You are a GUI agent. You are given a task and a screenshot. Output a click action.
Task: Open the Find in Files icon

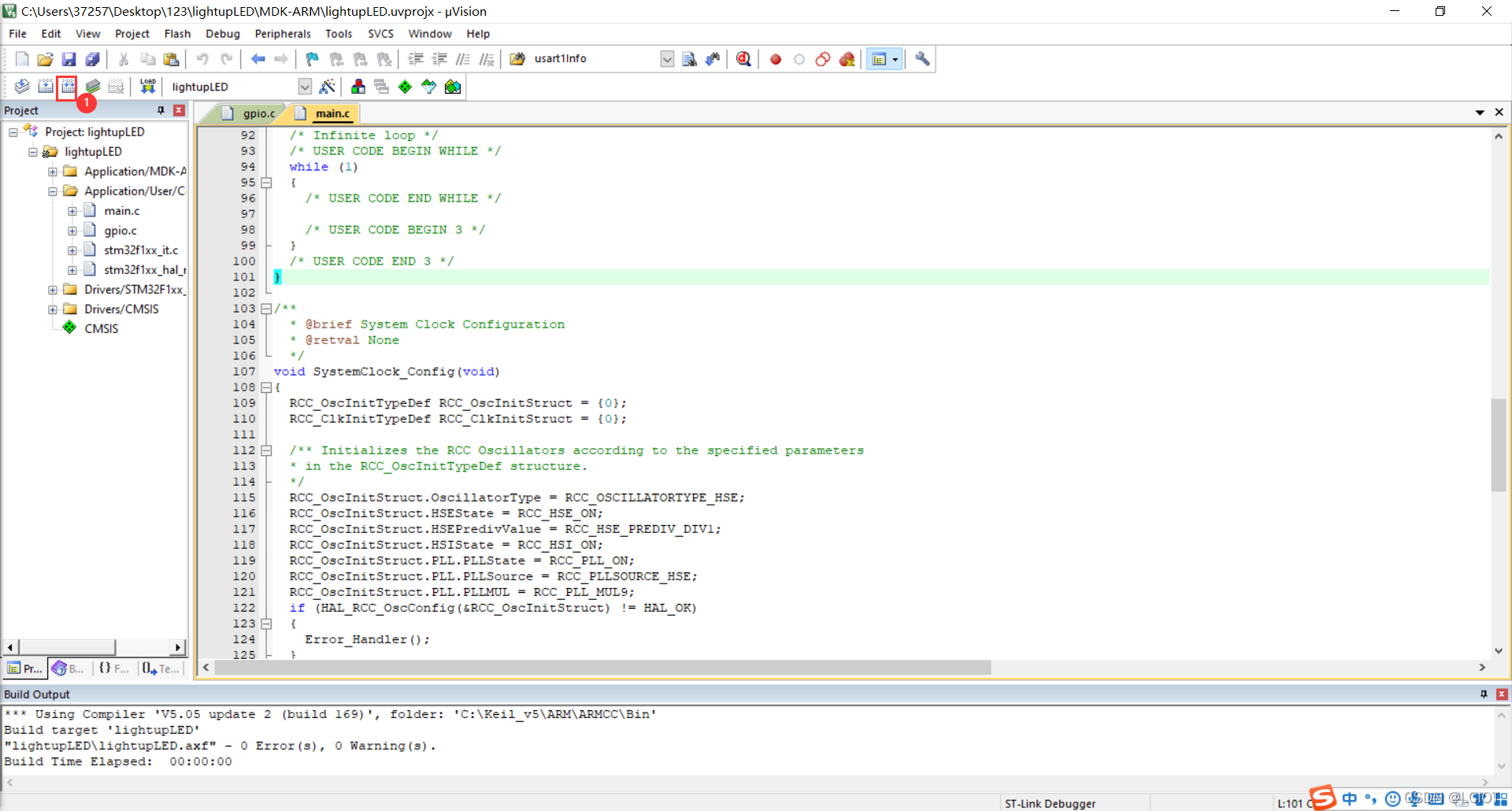pyautogui.click(x=517, y=59)
